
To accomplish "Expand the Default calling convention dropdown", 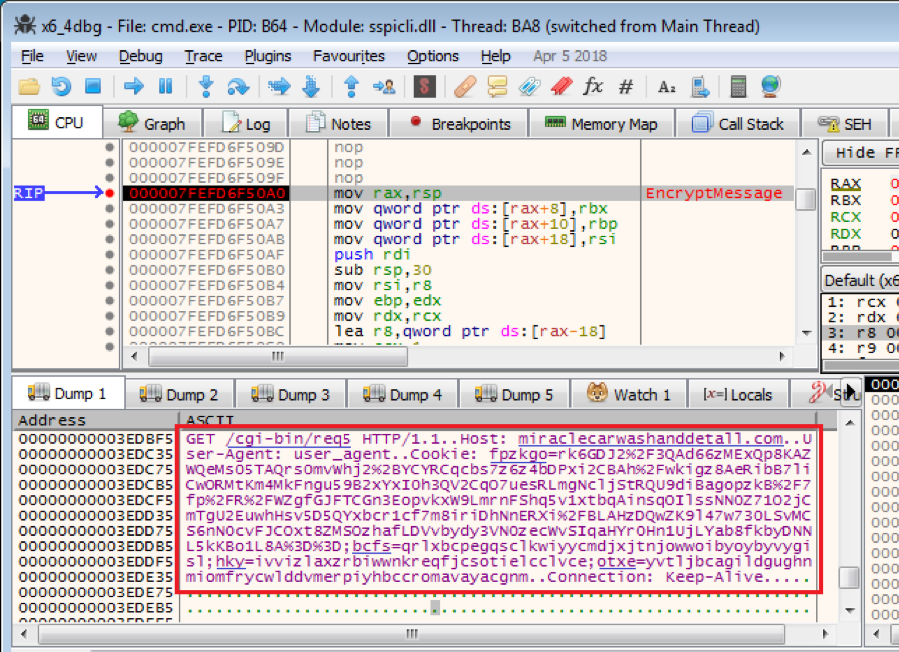I will click(x=860, y=280).
